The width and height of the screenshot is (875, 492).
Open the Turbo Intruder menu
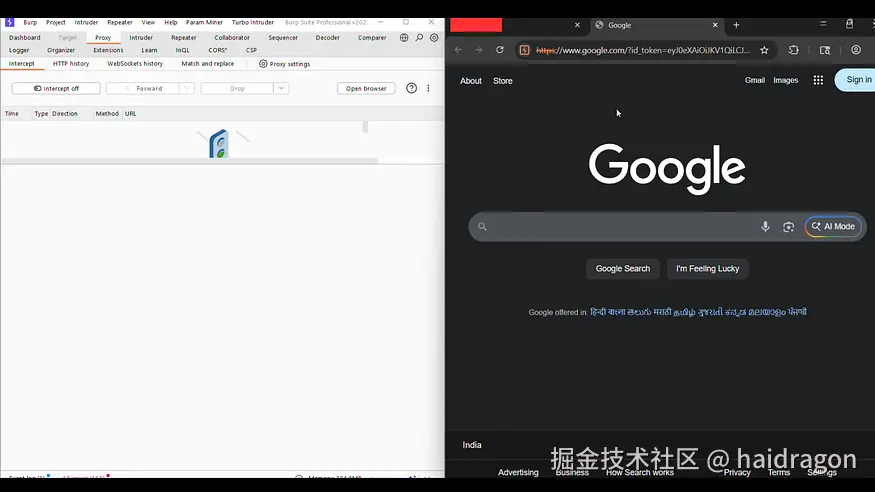[253, 22]
